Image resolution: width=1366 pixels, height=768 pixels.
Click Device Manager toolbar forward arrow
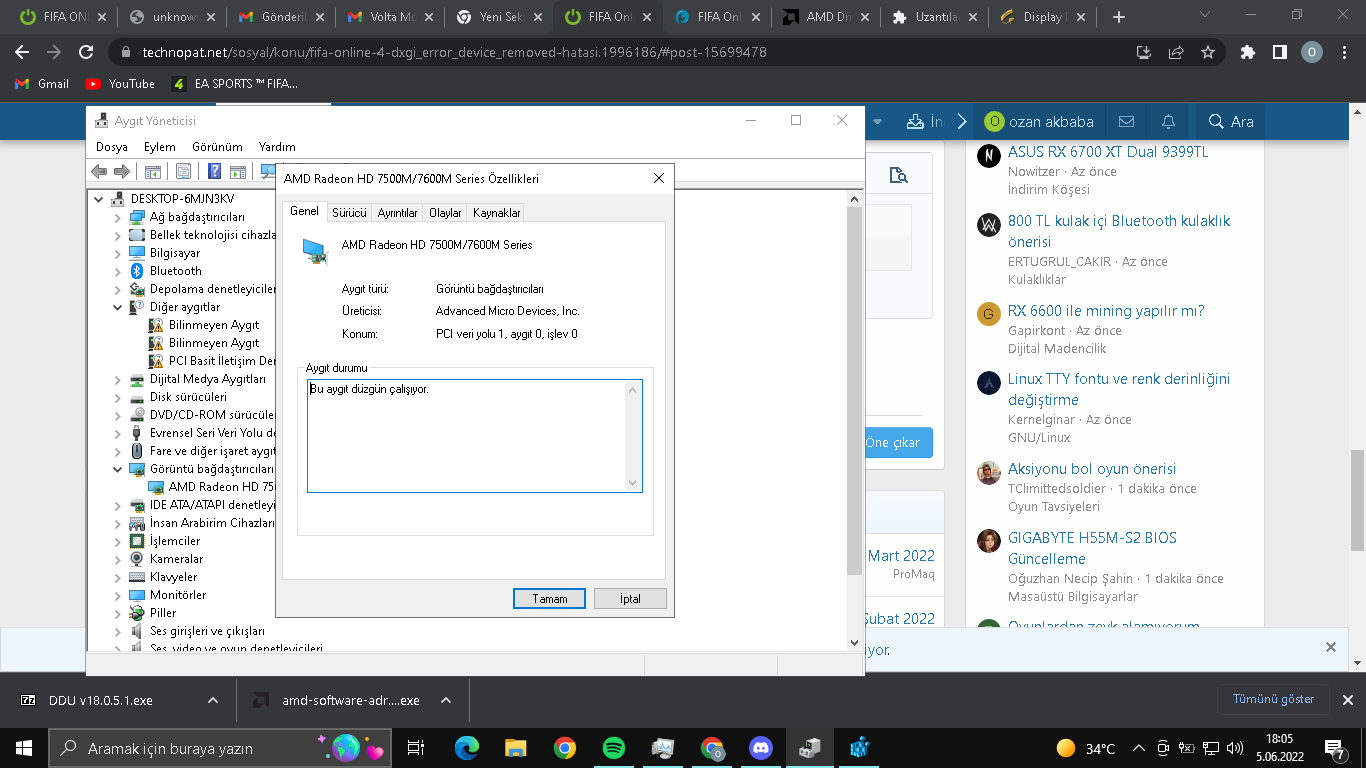[121, 172]
